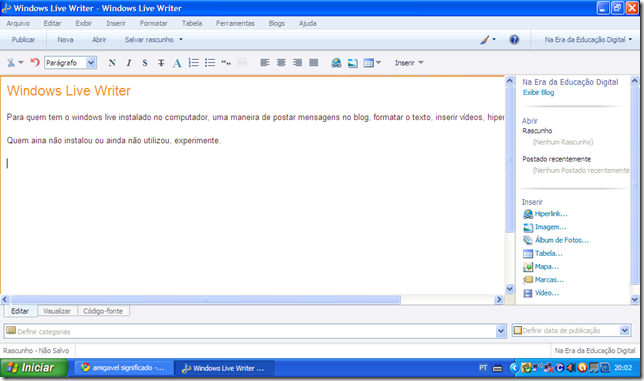The height and width of the screenshot is (381, 644).
Task: Switch to amigavel significado taskbar item
Action: pyautogui.click(x=123, y=368)
